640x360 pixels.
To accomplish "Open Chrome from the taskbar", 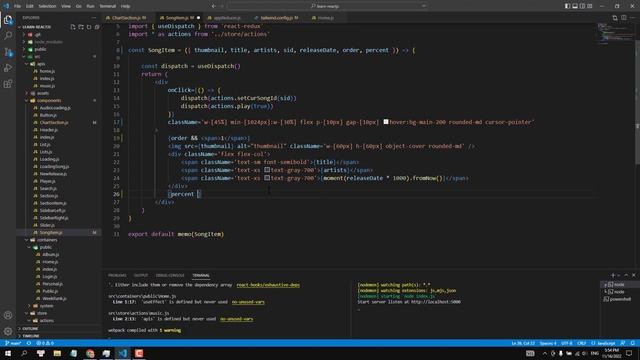I will tap(90, 353).
